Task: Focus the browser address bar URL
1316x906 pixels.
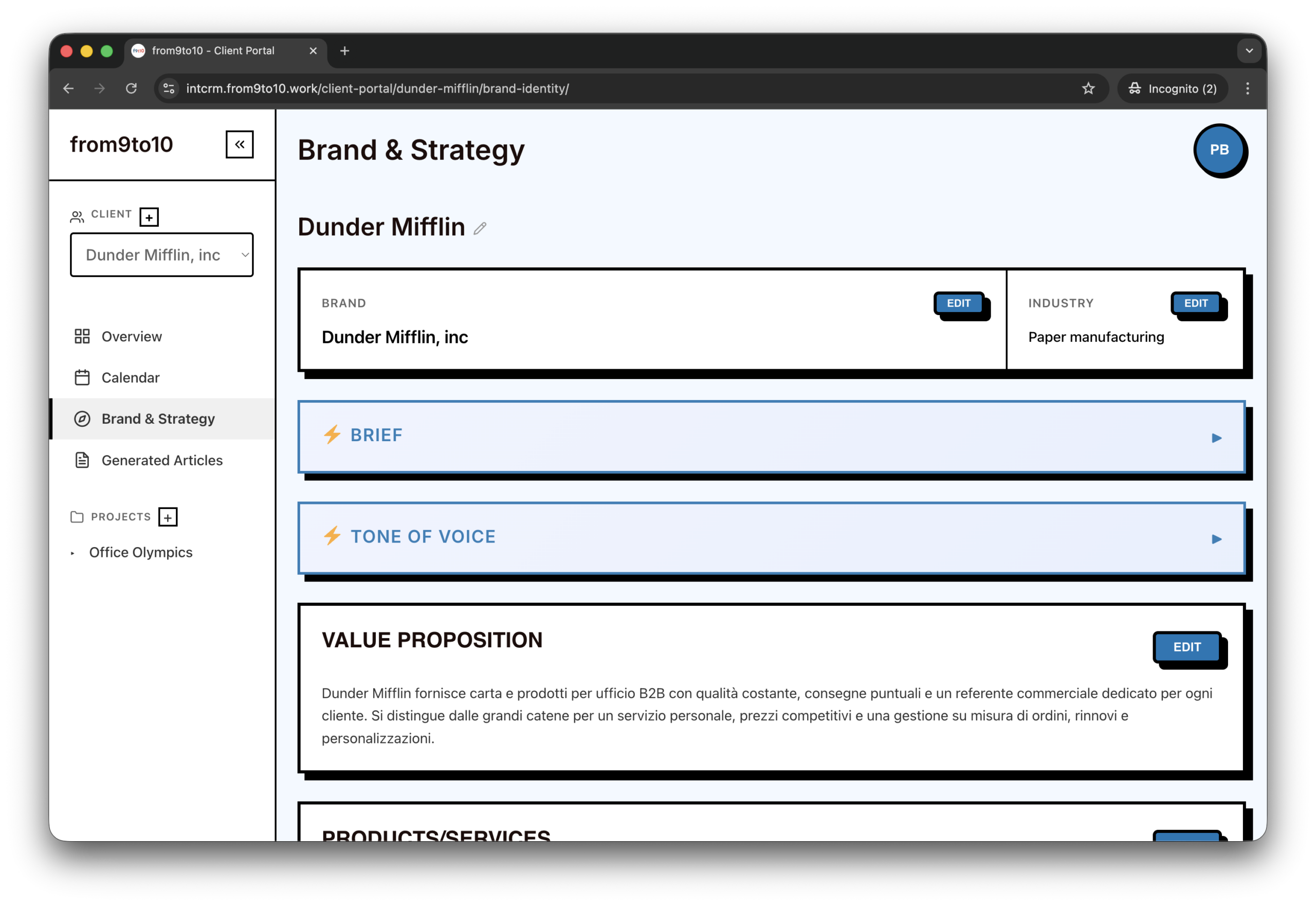Action: (x=377, y=88)
